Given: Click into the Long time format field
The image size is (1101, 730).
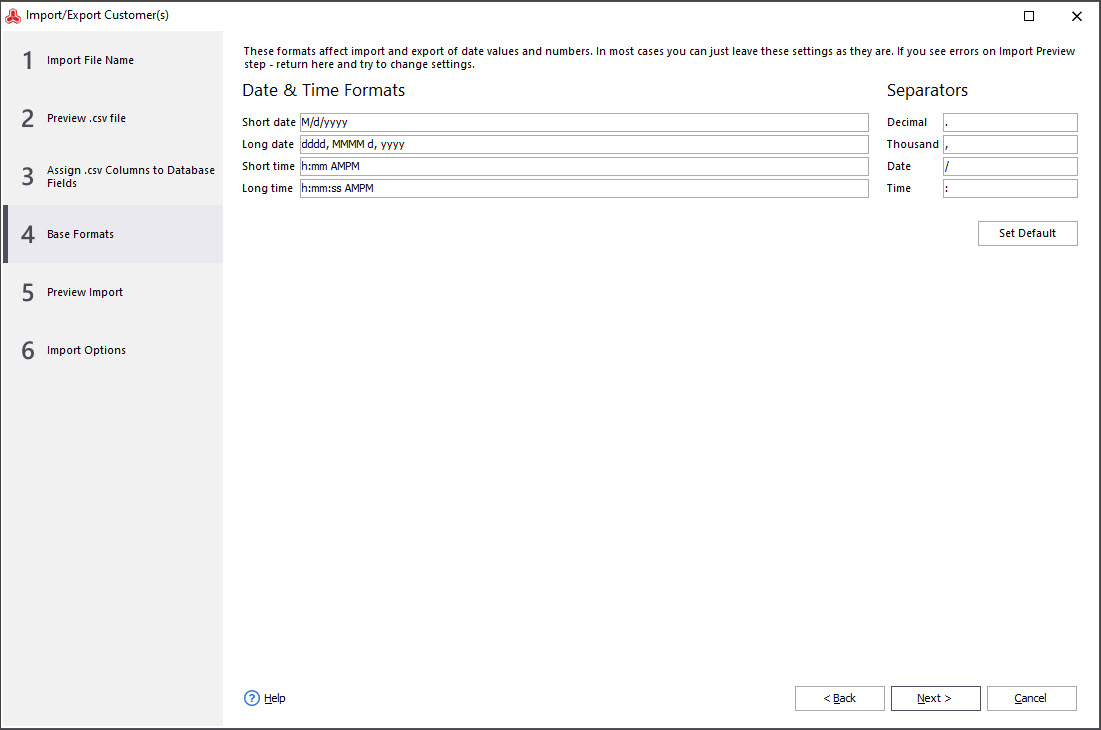Looking at the screenshot, I should click(584, 188).
